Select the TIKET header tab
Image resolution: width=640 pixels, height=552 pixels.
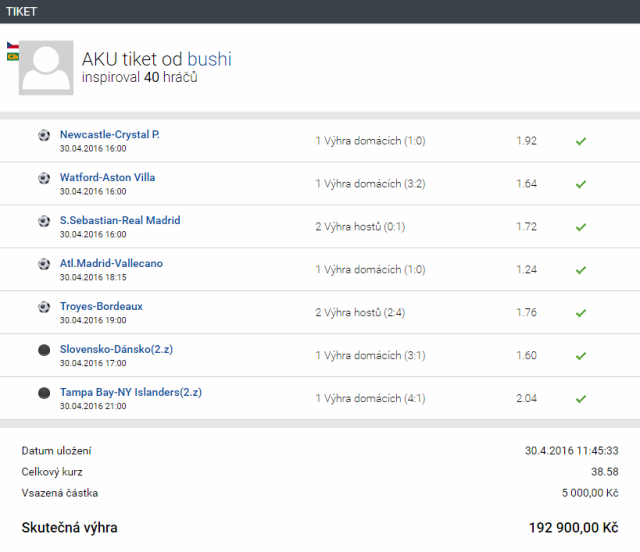[22, 11]
